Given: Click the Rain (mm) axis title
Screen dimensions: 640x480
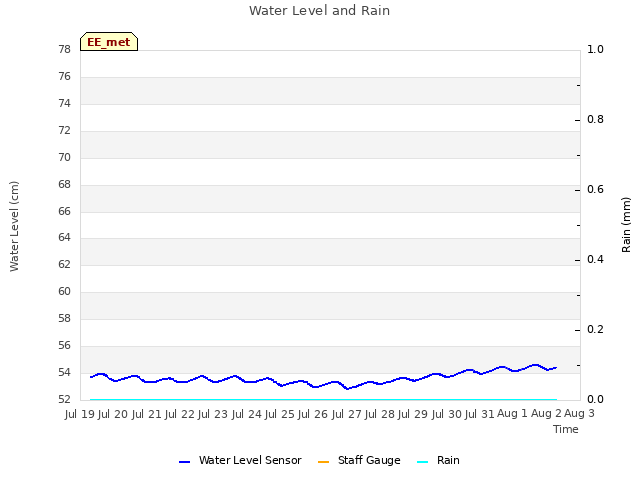Looking at the screenshot, I should coord(626,225).
